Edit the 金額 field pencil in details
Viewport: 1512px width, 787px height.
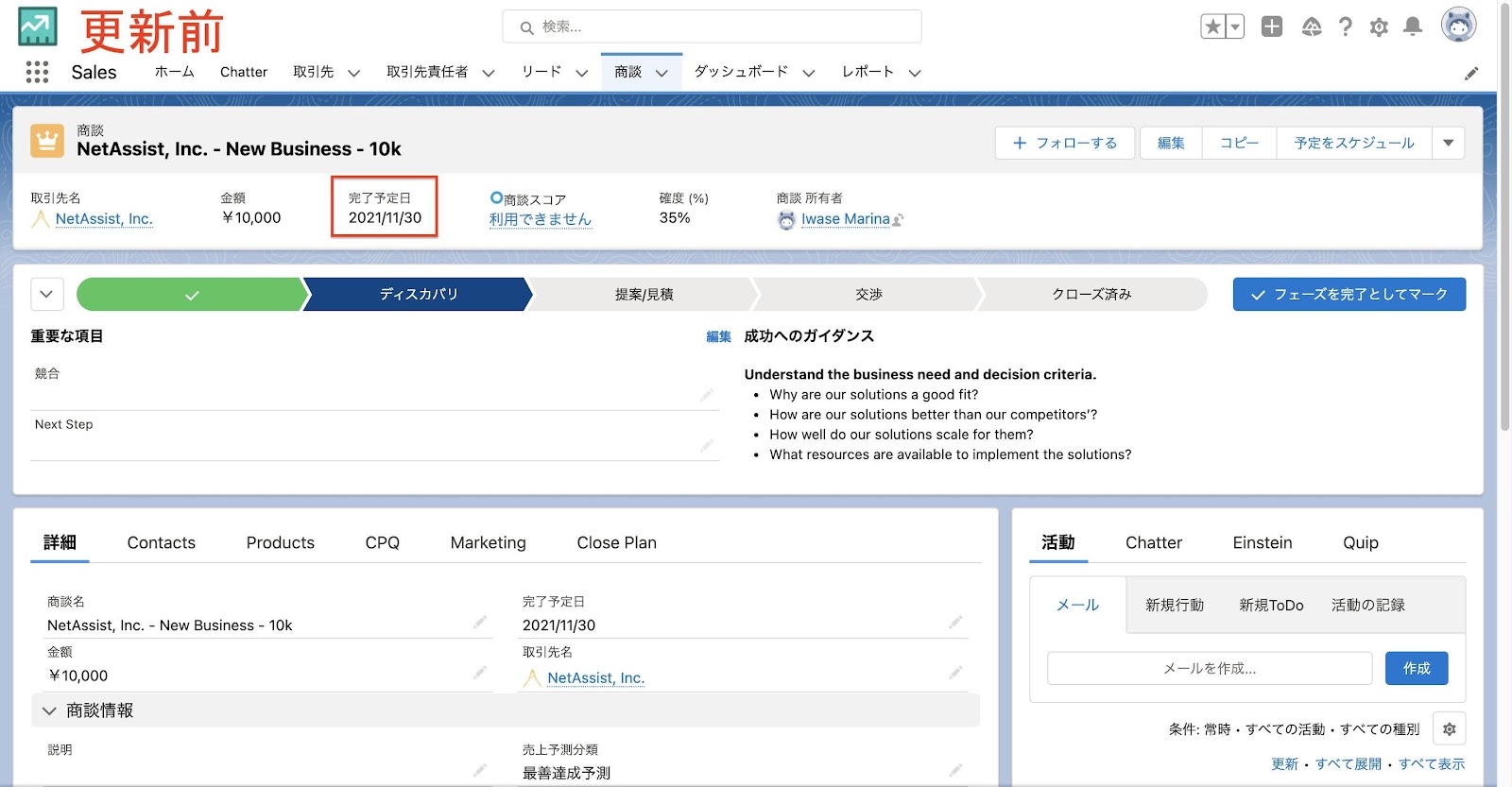[480, 672]
